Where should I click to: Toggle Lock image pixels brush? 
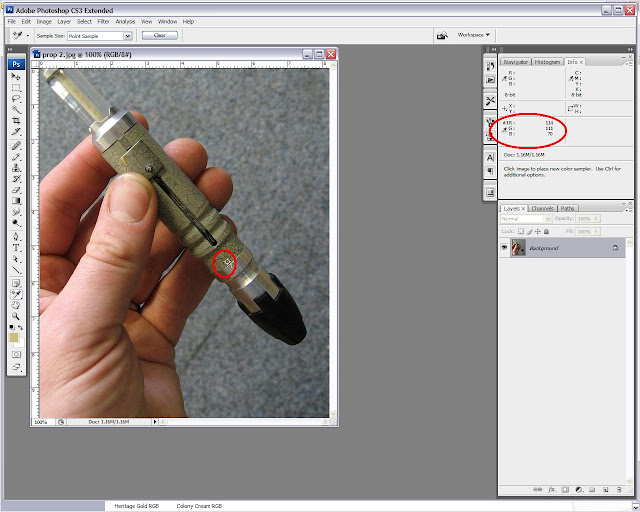click(529, 232)
